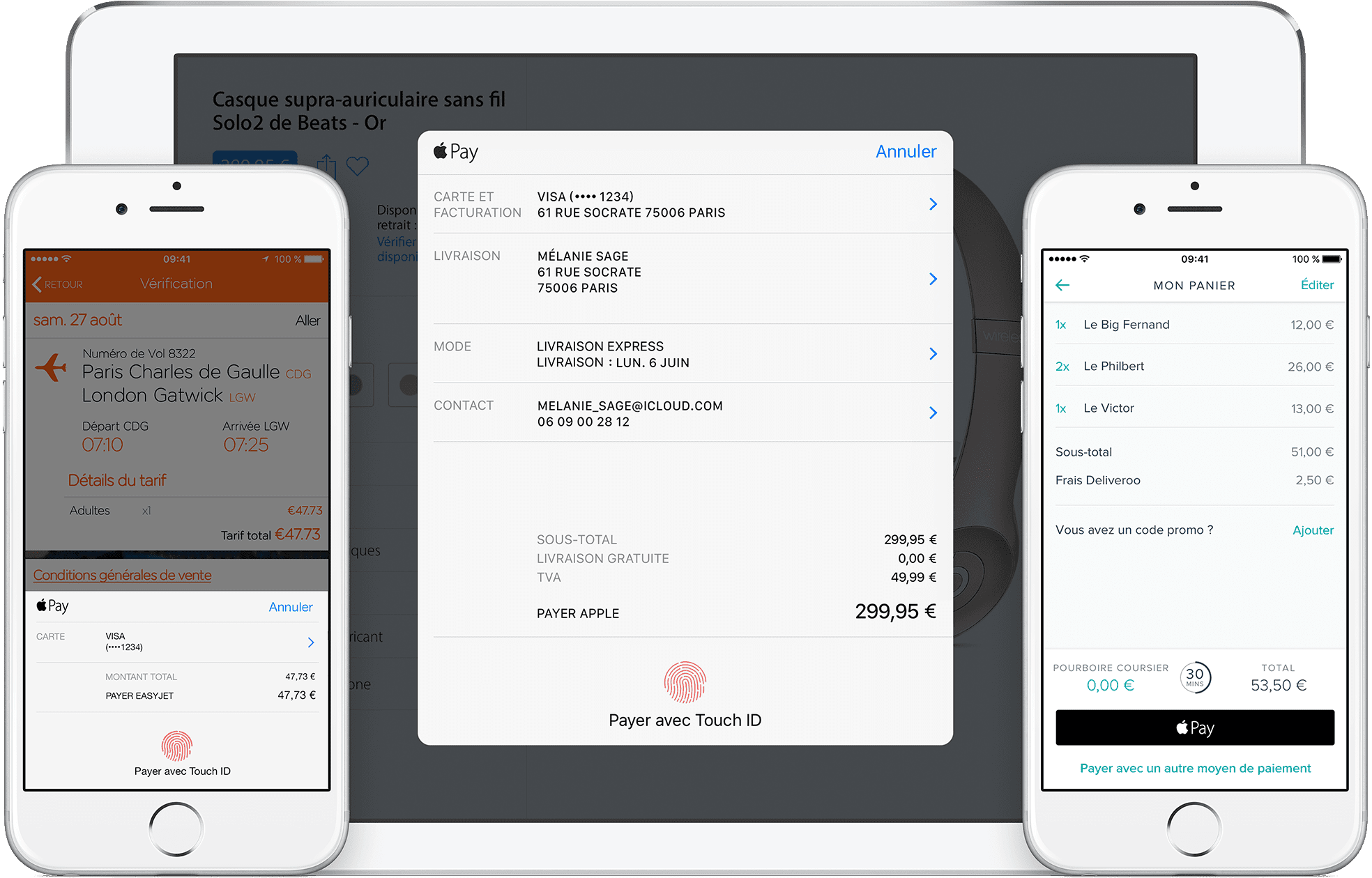
Task: Open Contact row chevron
Action: [933, 413]
